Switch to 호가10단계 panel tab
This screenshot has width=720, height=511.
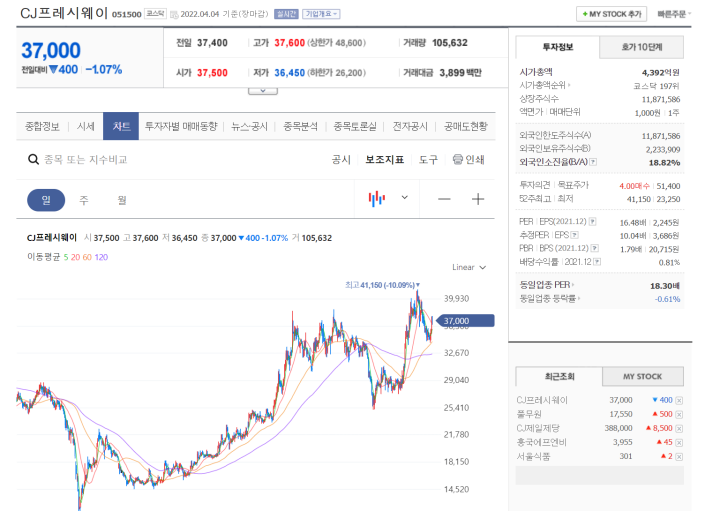point(641,47)
